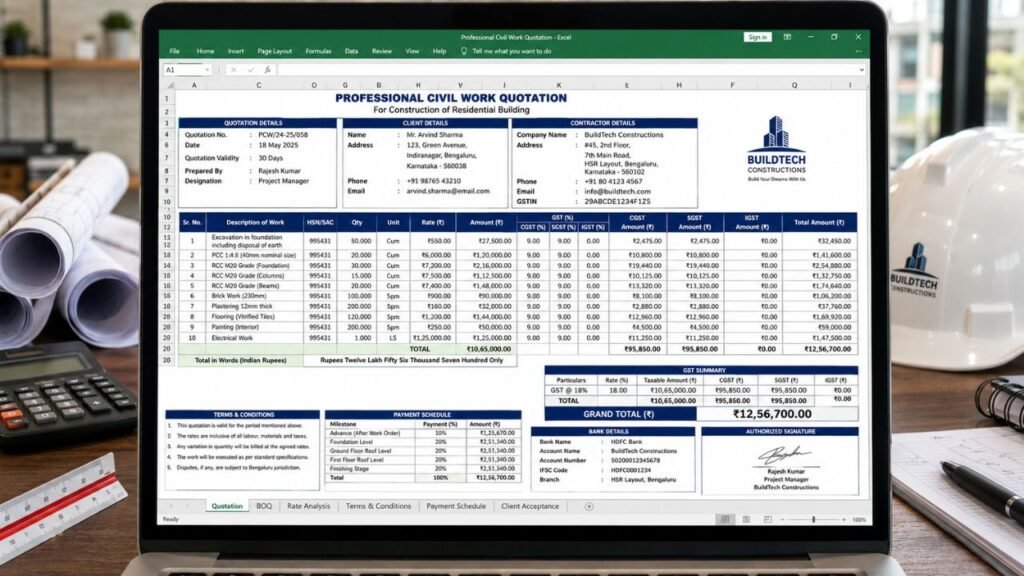Click the 100% zoom level indicator
The image size is (1024, 576).
[859, 520]
